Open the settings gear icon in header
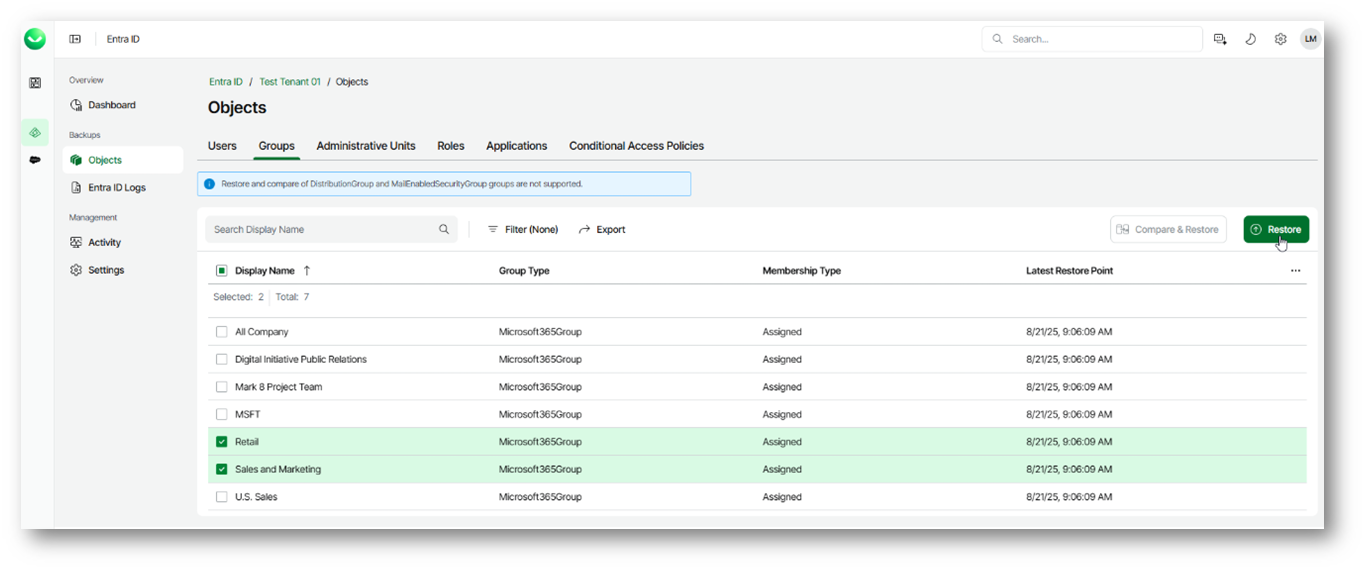The width and height of the screenshot is (1366, 571). point(1280,39)
